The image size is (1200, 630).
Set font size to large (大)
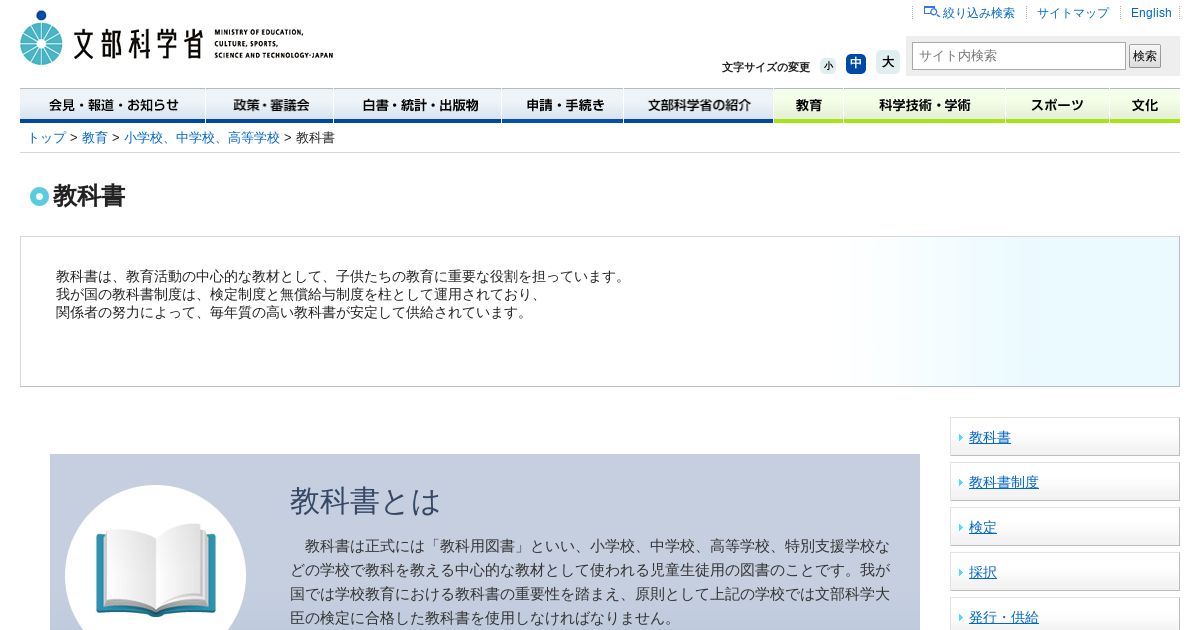click(888, 62)
